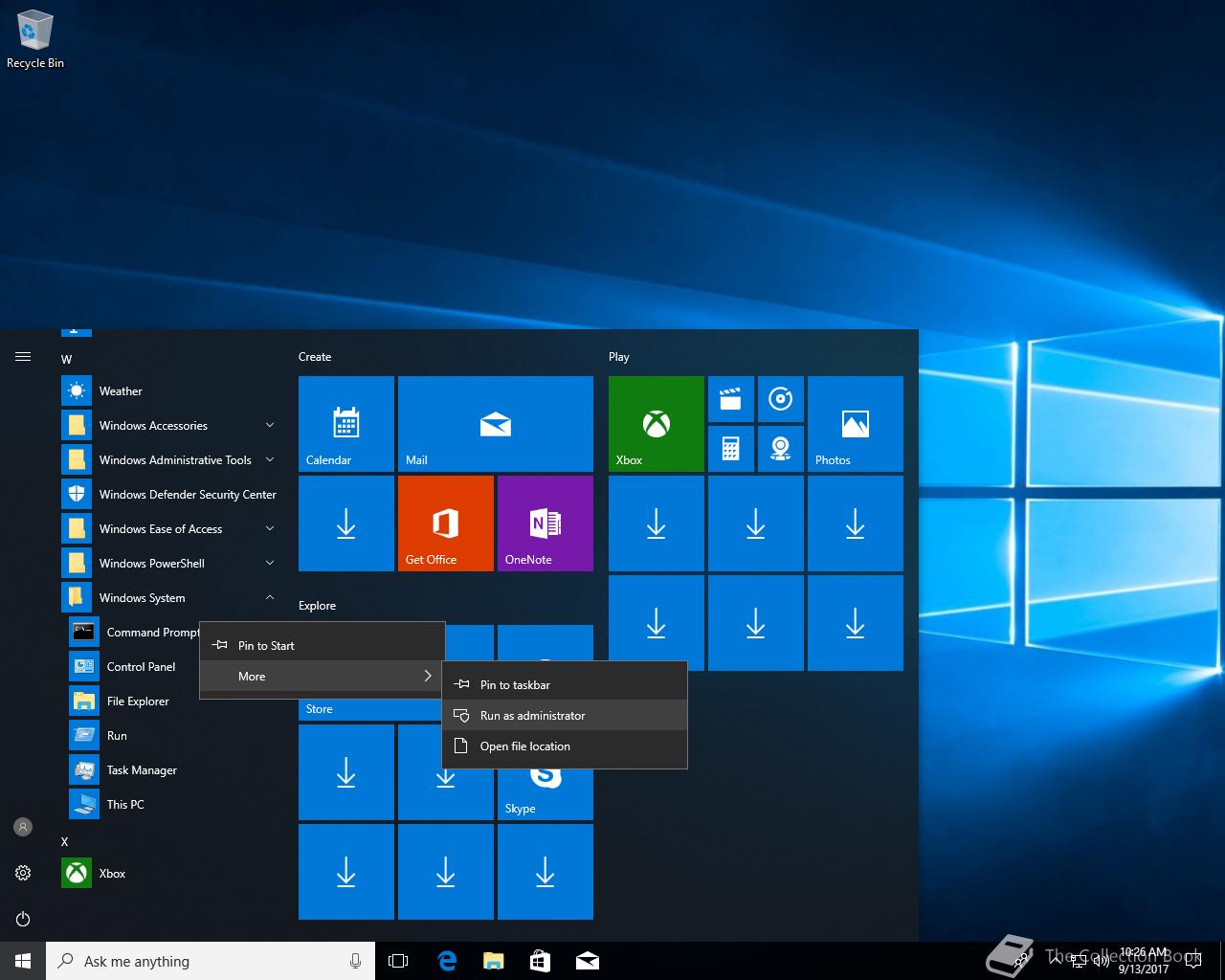The image size is (1225, 980).
Task: Choose Pin to taskbar
Action: click(x=565, y=684)
